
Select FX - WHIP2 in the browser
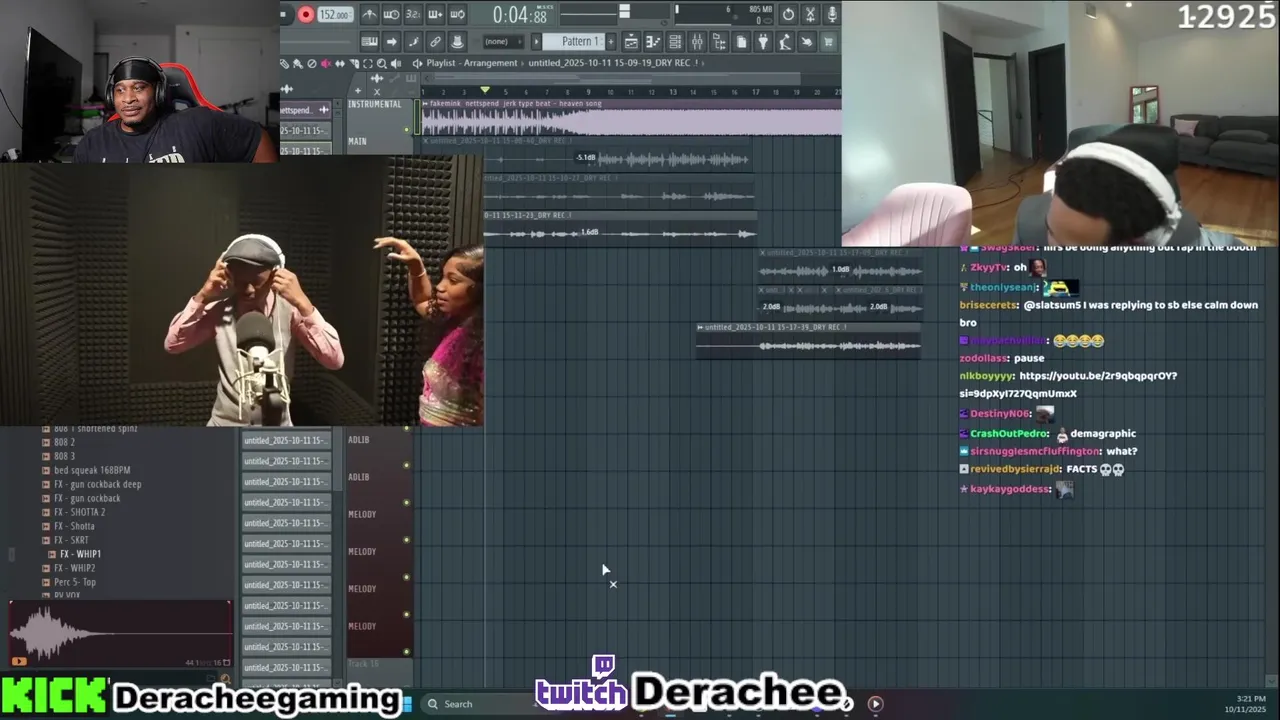tap(75, 568)
